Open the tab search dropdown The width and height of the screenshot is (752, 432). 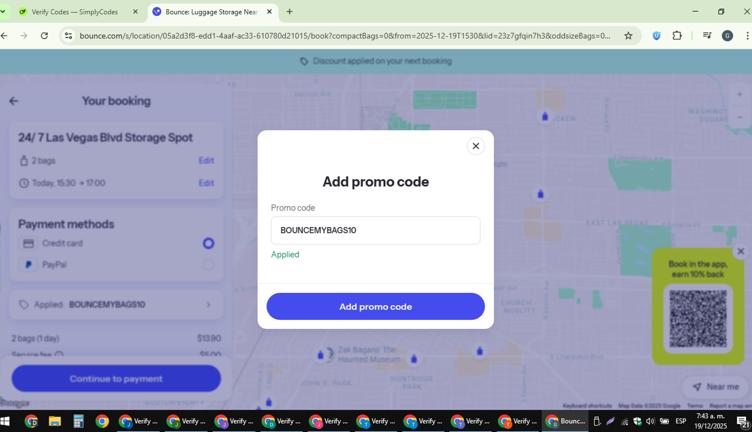3,12
